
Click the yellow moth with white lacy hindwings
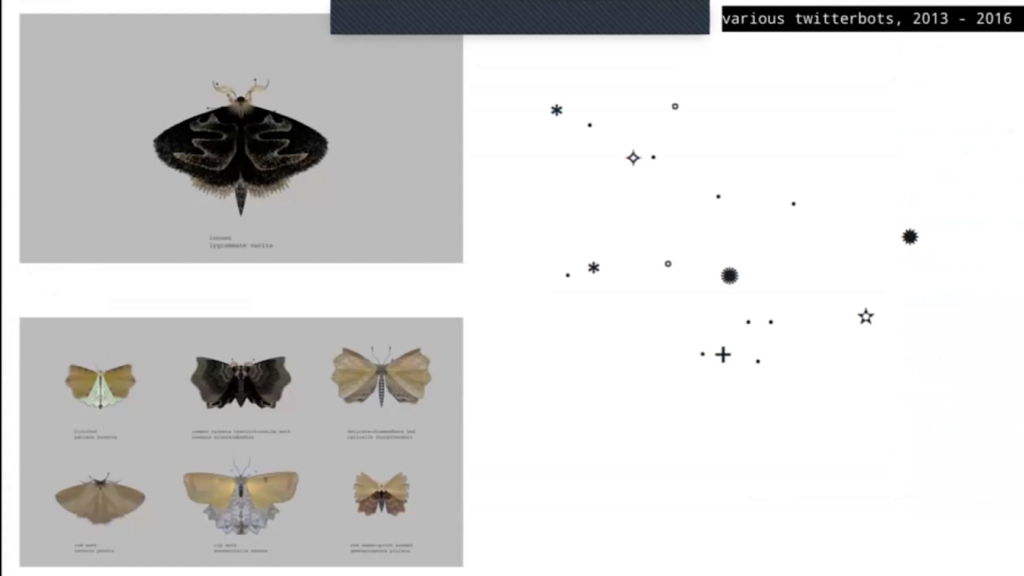pyautogui.click(x=241, y=497)
